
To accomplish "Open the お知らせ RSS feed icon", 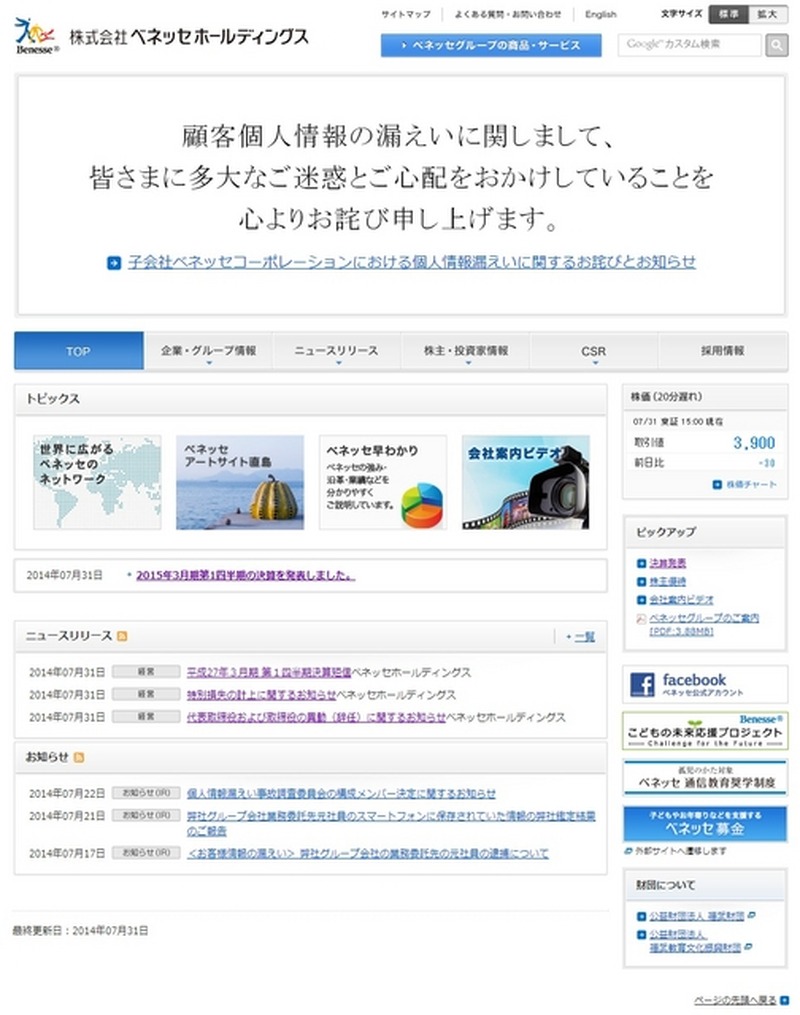I will tap(79, 757).
